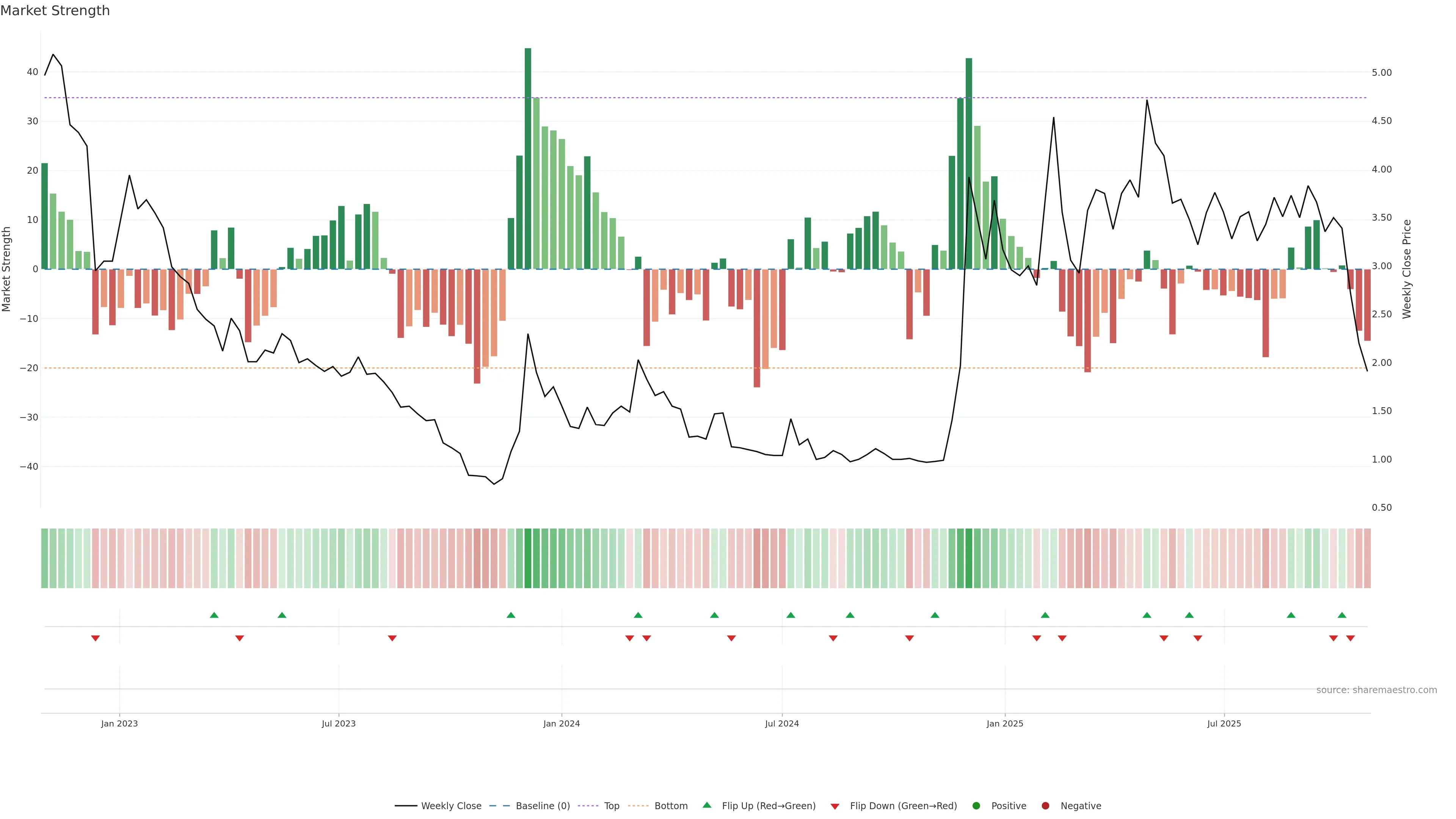Click the source: sharemaestro.com text
1456x819 pixels.
coord(1376,690)
